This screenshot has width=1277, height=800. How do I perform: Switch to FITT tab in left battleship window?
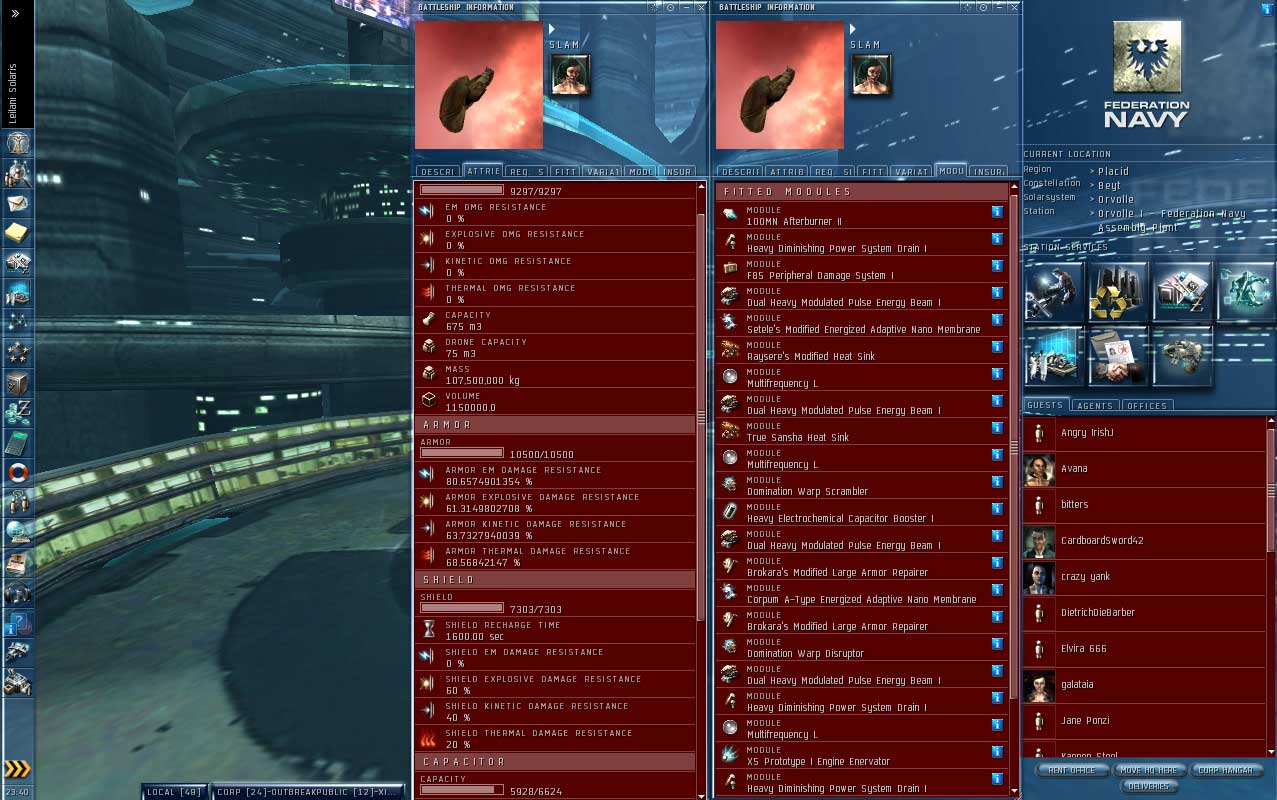point(566,172)
